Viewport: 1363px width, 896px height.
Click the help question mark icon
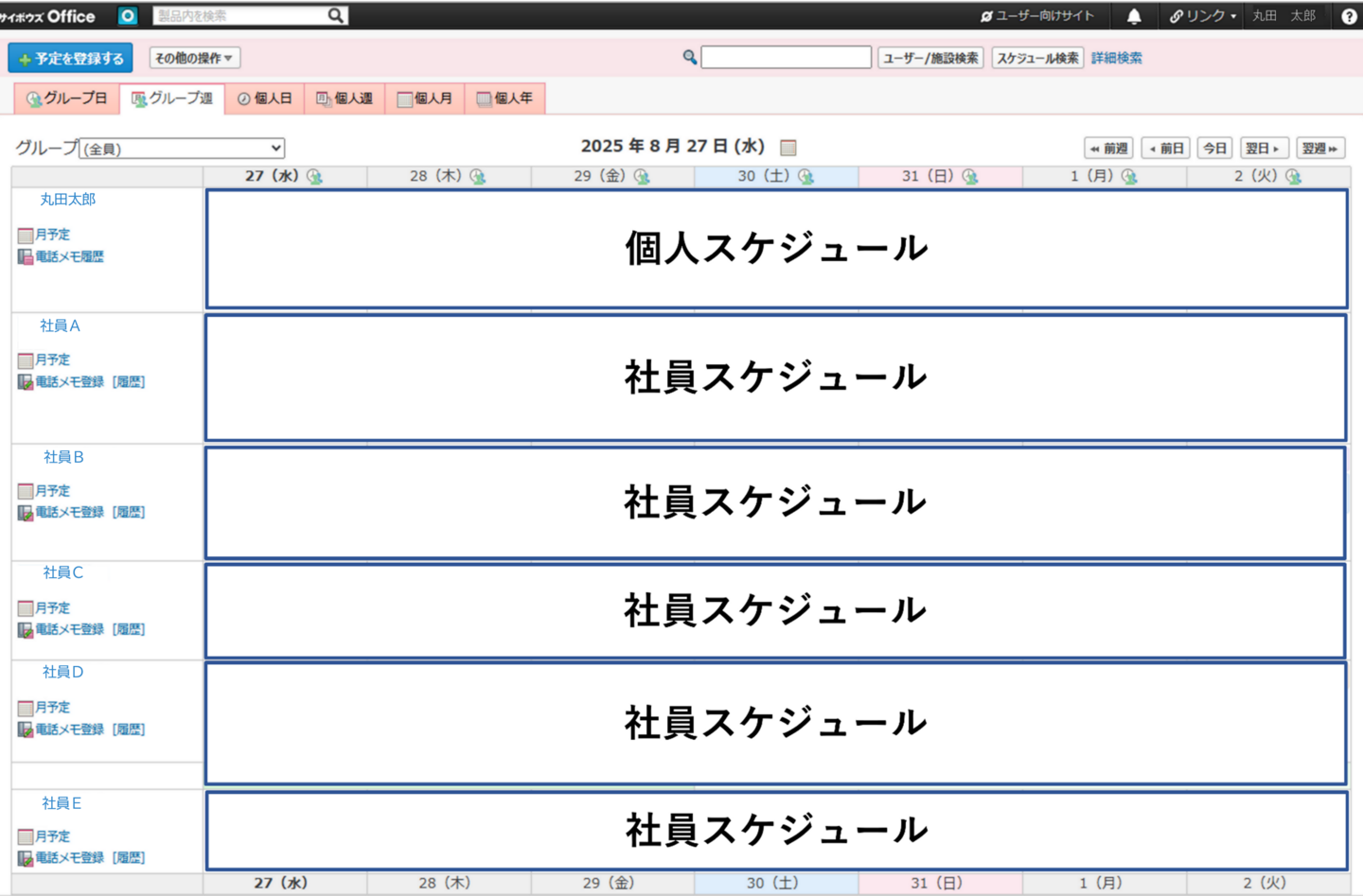point(1349,16)
